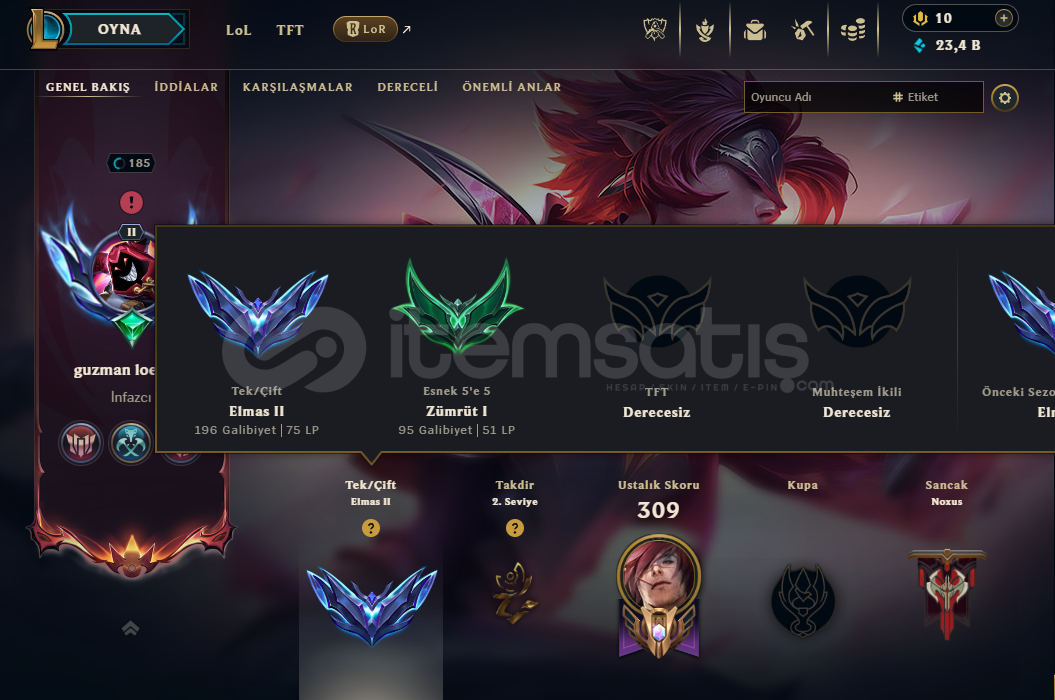The height and width of the screenshot is (700, 1055).
Task: Open the Clash trophy icon in top bar
Action: coord(655,30)
